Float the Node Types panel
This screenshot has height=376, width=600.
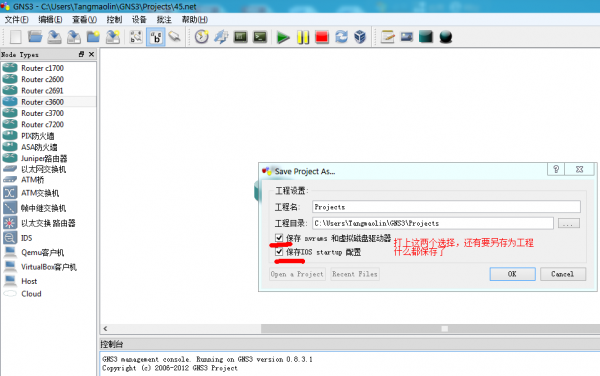[81, 54]
